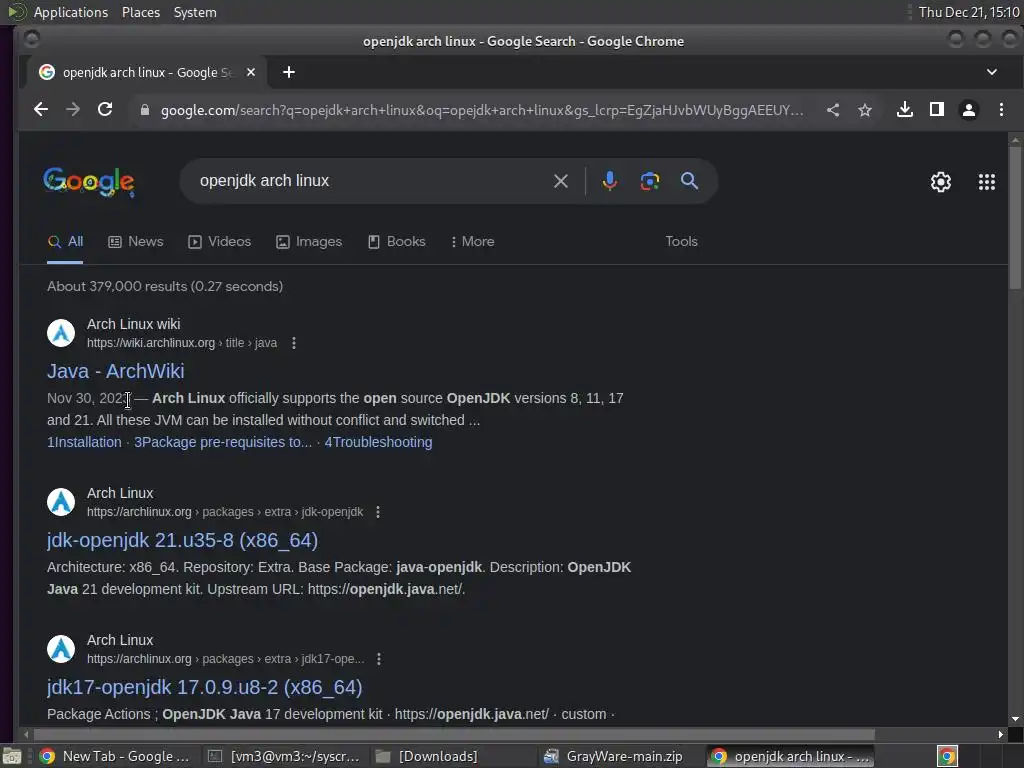Open 4Troubleshooting sitelink
The height and width of the screenshot is (768, 1024).
[x=378, y=442]
